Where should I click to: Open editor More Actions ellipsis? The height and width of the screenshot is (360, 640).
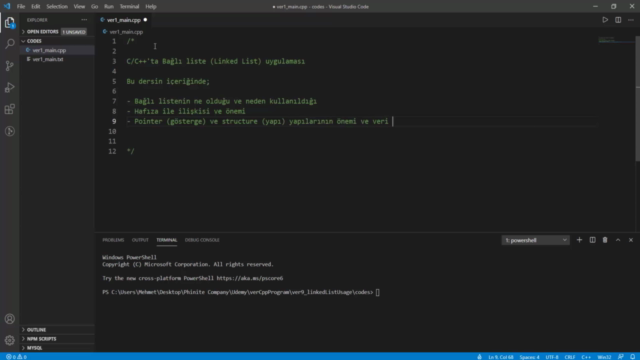click(631, 20)
